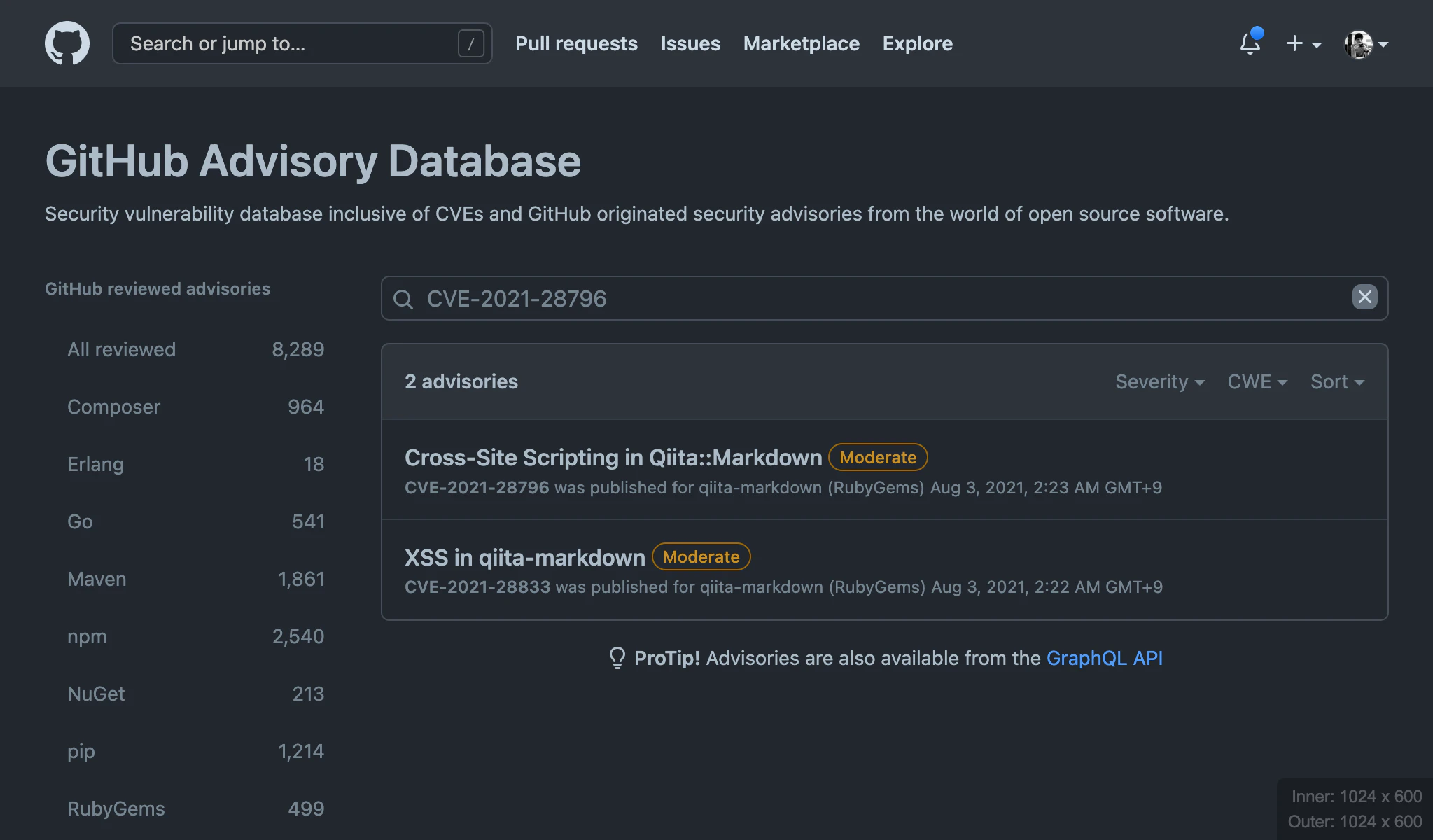Open the plus create-new menu
Viewport: 1433px width, 840px height.
click(x=1303, y=43)
